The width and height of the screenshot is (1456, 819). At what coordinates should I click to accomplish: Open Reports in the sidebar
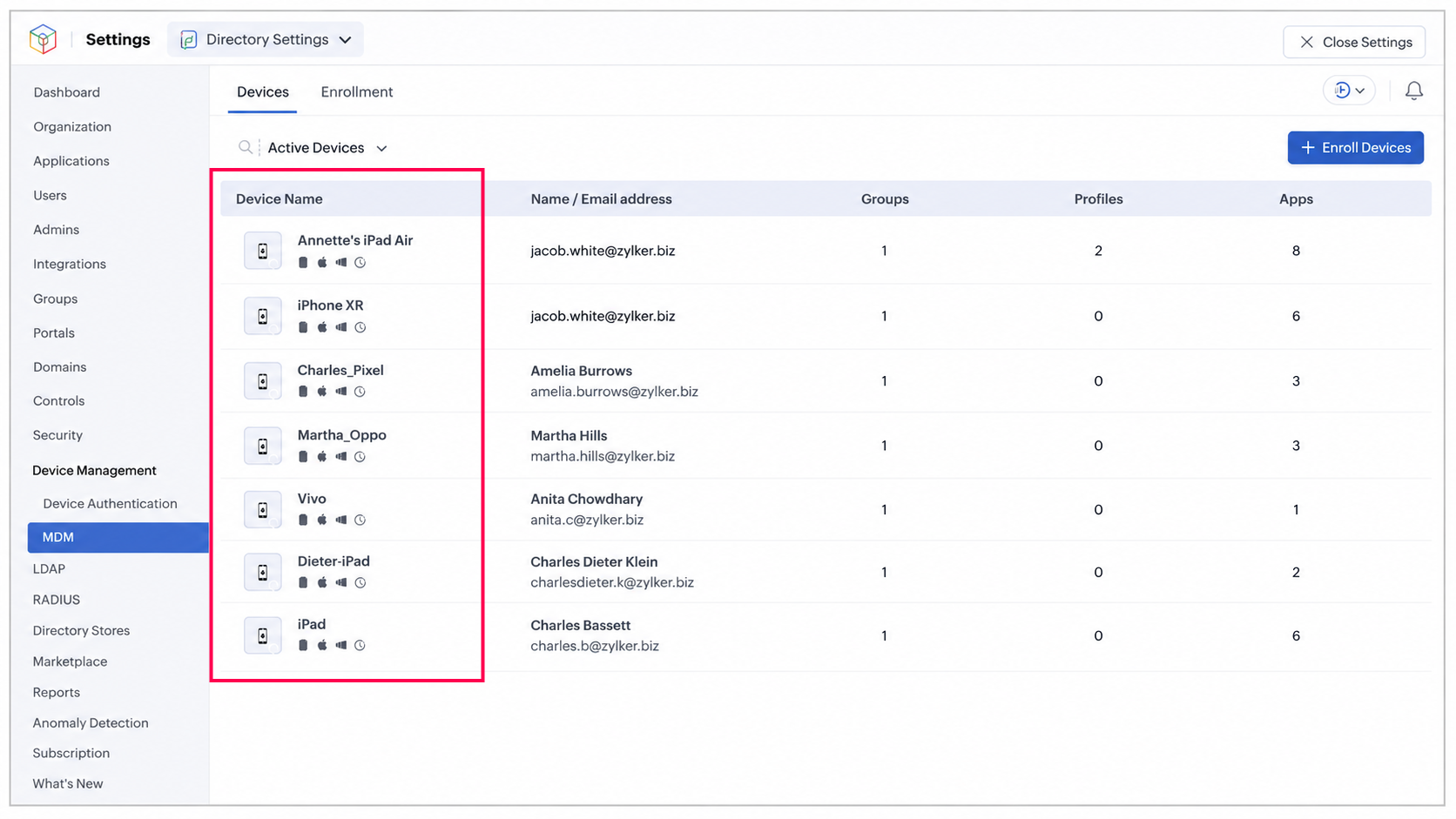tap(57, 692)
